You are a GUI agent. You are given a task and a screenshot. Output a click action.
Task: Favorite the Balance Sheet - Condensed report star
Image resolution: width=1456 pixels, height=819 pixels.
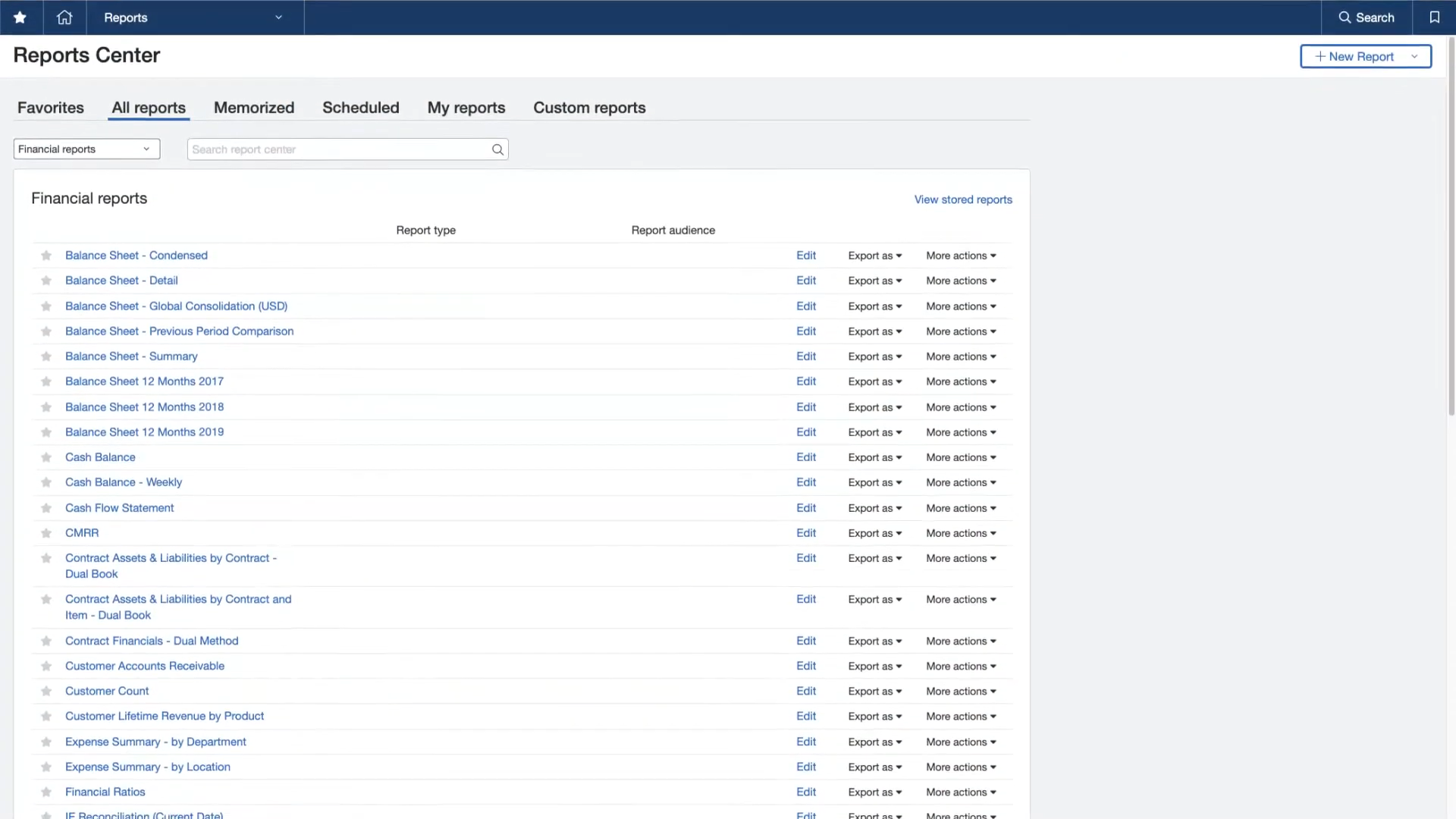[x=46, y=256]
